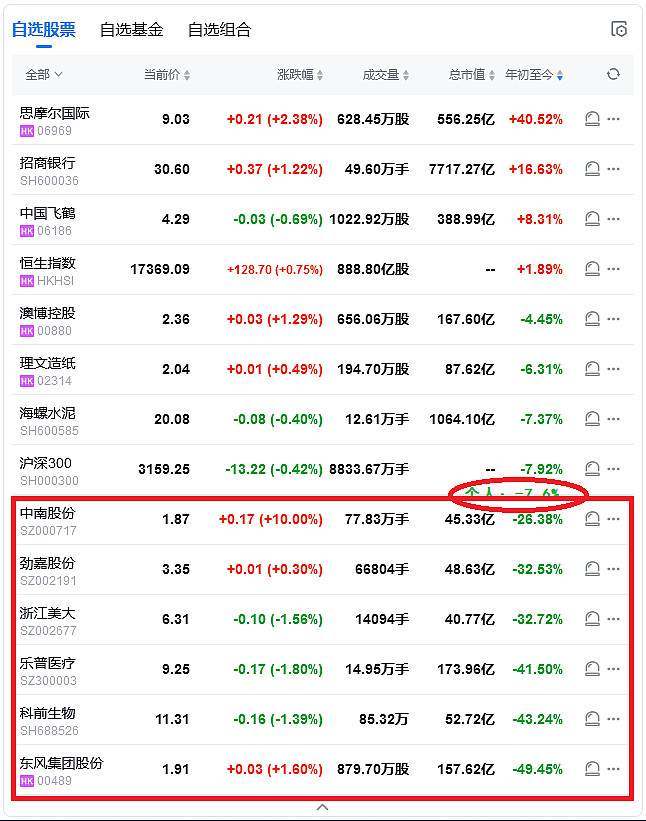The height and width of the screenshot is (821, 646).
Task: Set alert bell for 浙江美大
Action: pyautogui.click(x=592, y=619)
